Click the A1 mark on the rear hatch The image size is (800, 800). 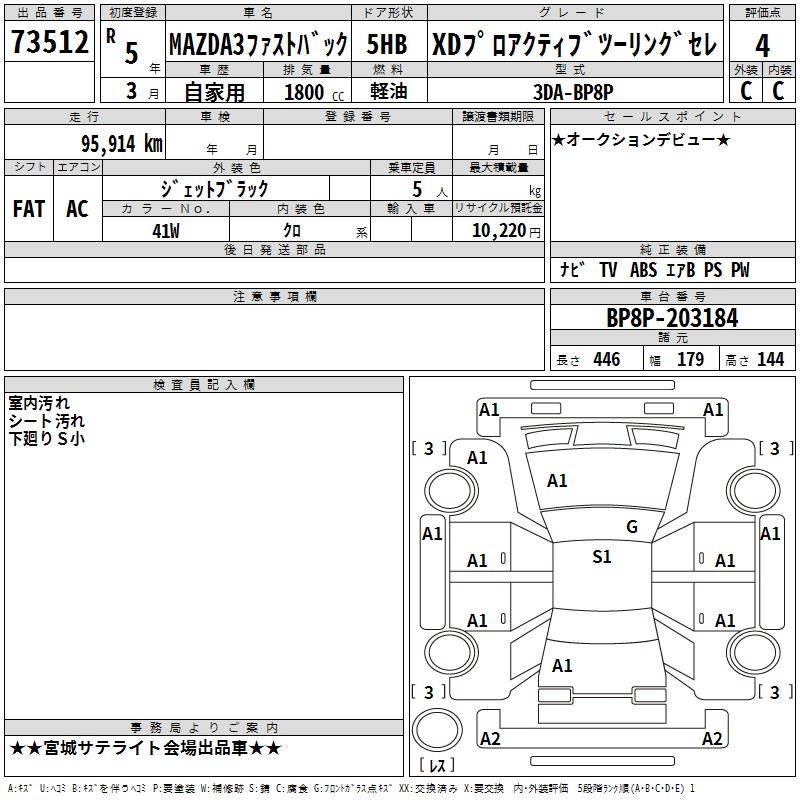click(x=562, y=665)
